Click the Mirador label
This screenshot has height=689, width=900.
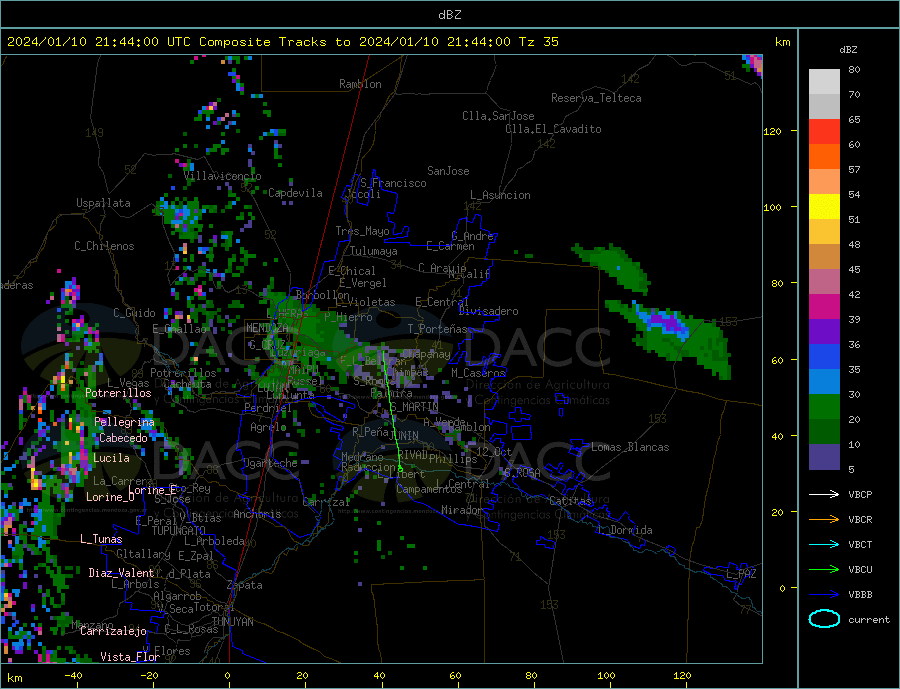[x=462, y=510]
